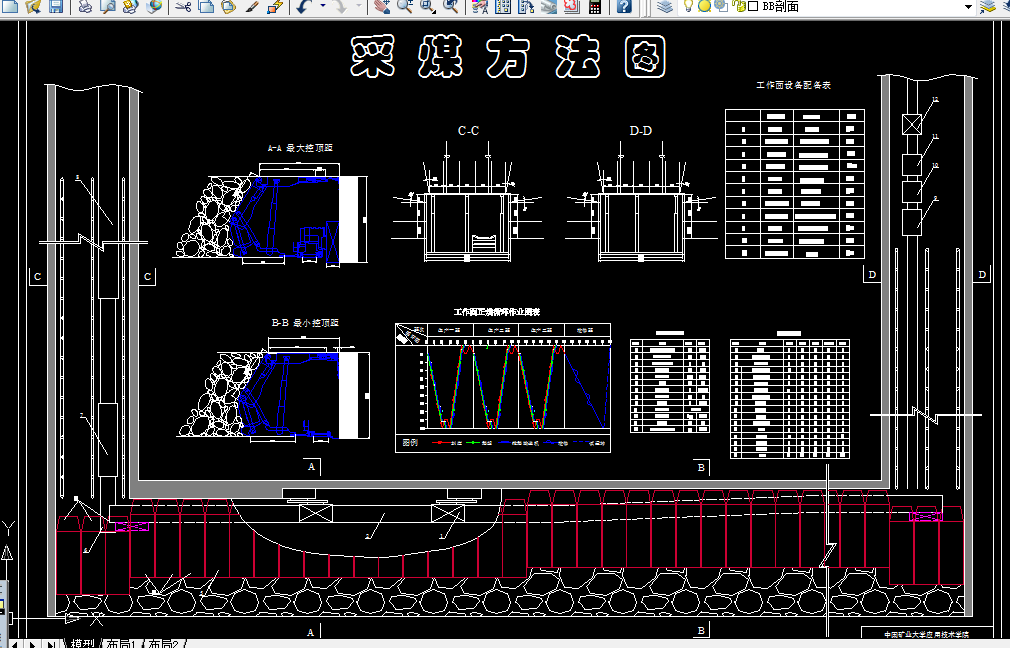Toggle freeze sun icon for BB剖面 layer
The height and width of the screenshot is (648, 1010).
704,6
